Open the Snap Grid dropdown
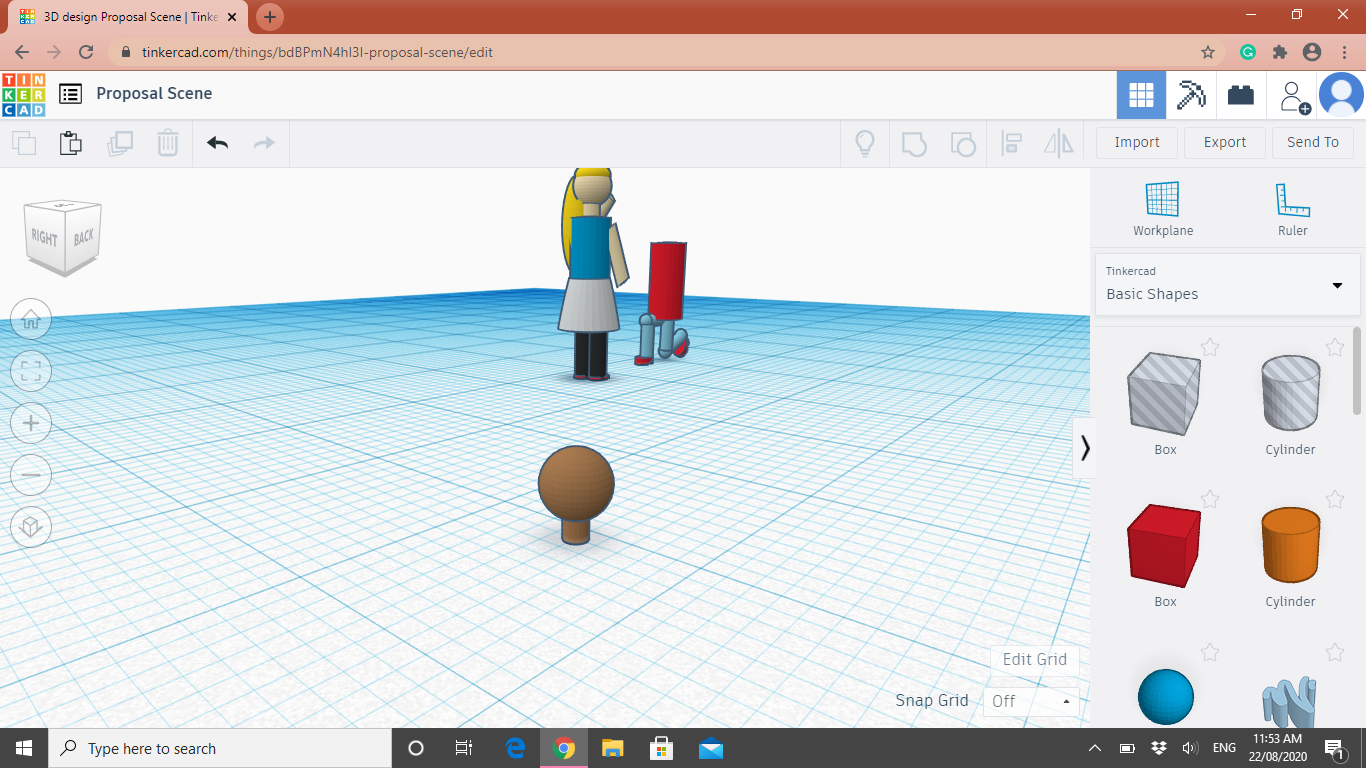Image resolution: width=1366 pixels, height=768 pixels. pyautogui.click(x=1031, y=701)
